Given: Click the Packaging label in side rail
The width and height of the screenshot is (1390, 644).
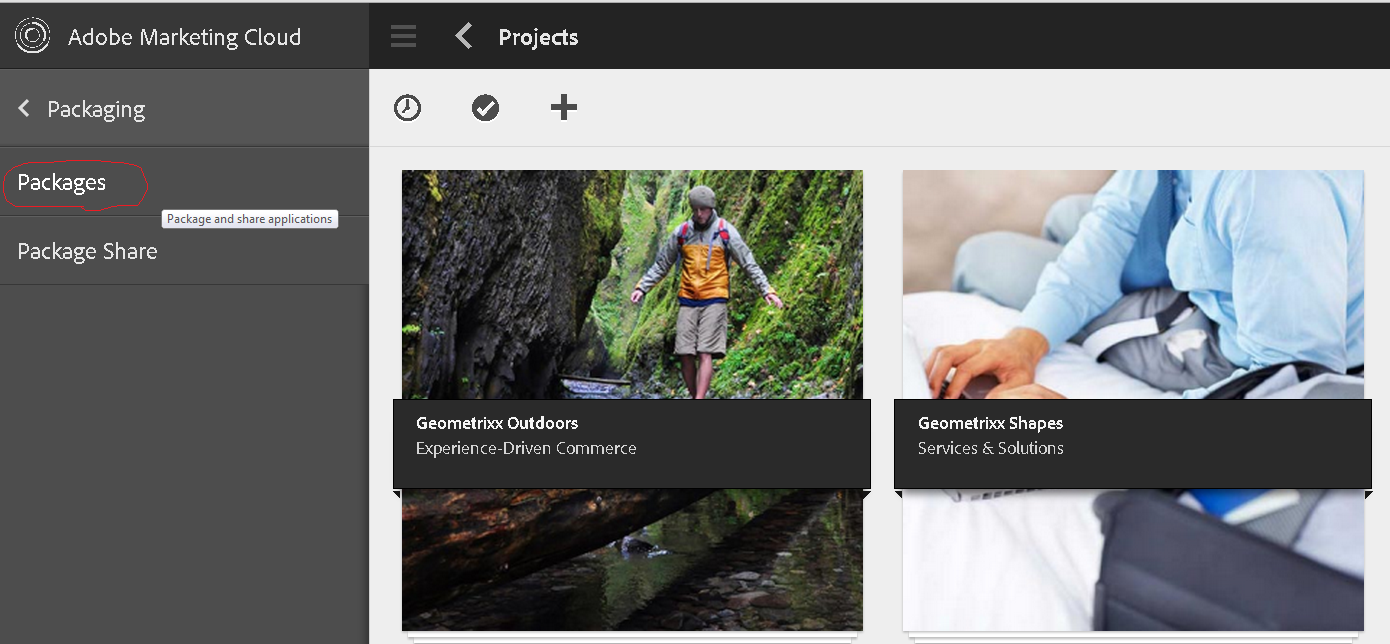Looking at the screenshot, I should pos(96,109).
